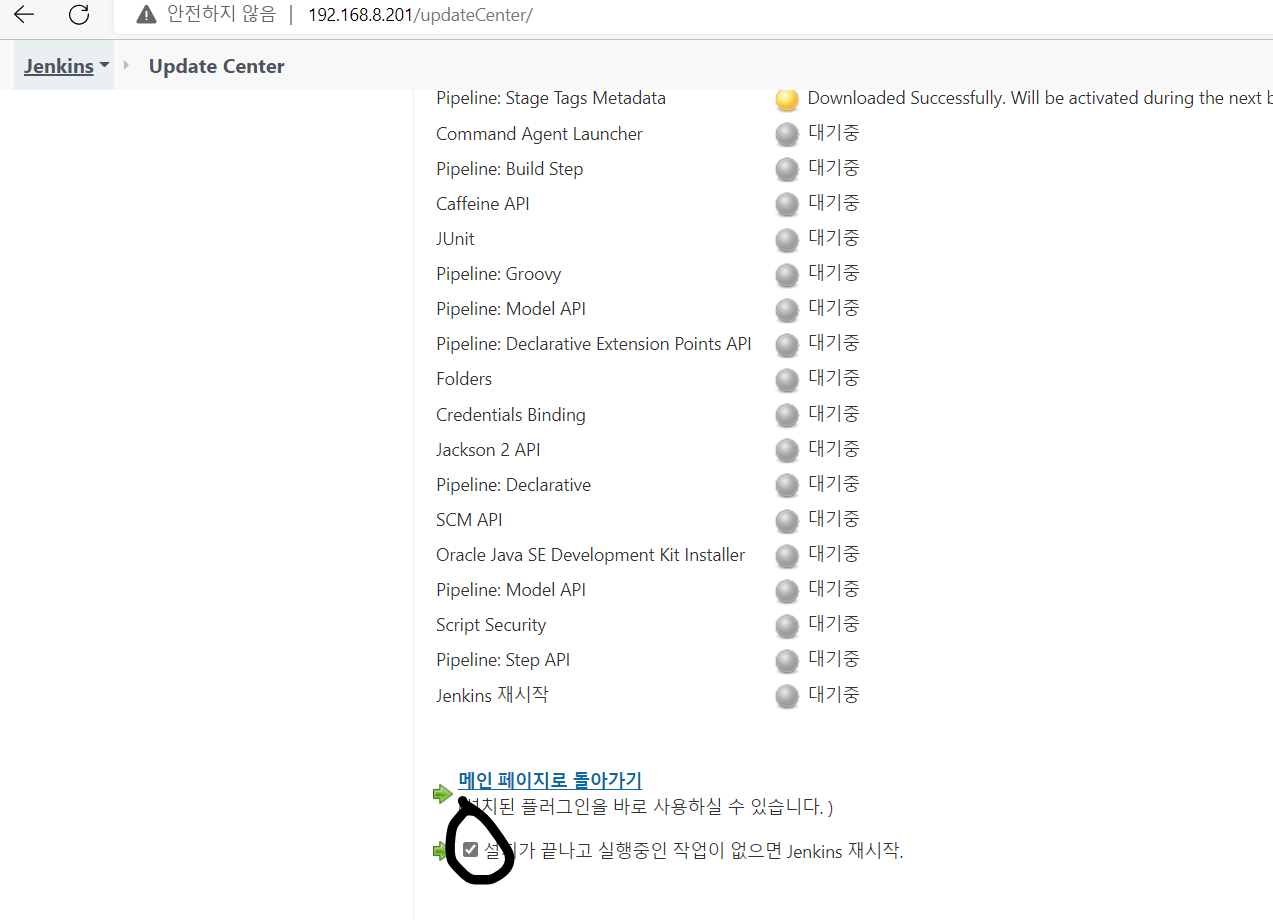This screenshot has height=920, width=1273.
Task: Click 대기중 status next to JUnit
Action: coord(834,238)
